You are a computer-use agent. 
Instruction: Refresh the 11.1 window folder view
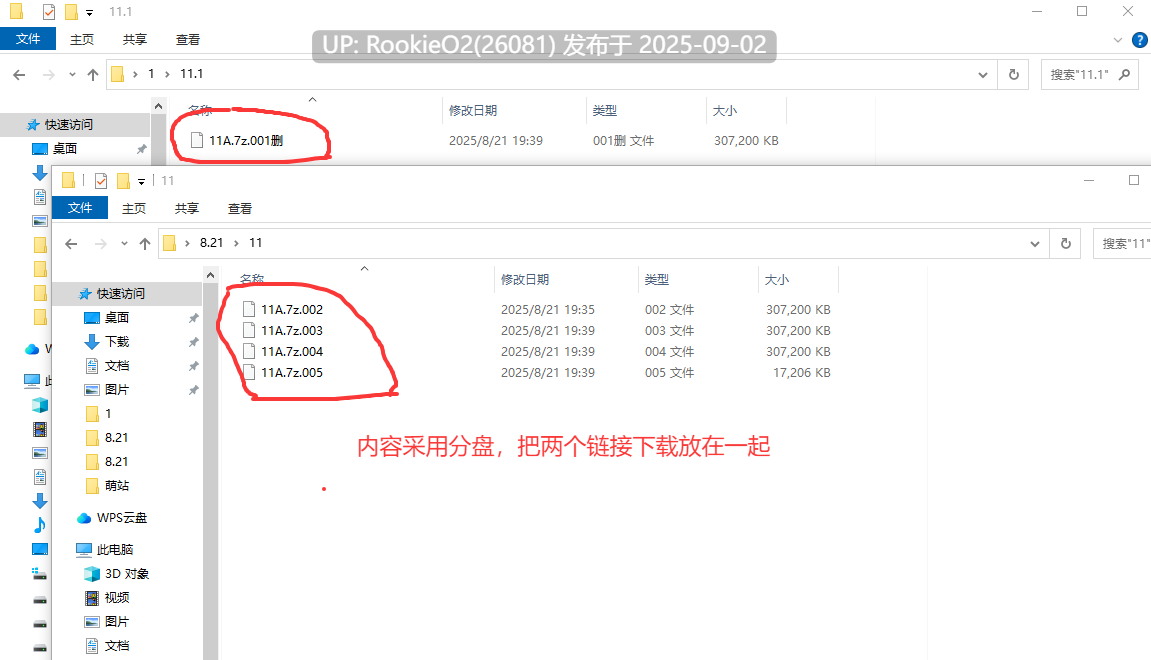point(1014,74)
